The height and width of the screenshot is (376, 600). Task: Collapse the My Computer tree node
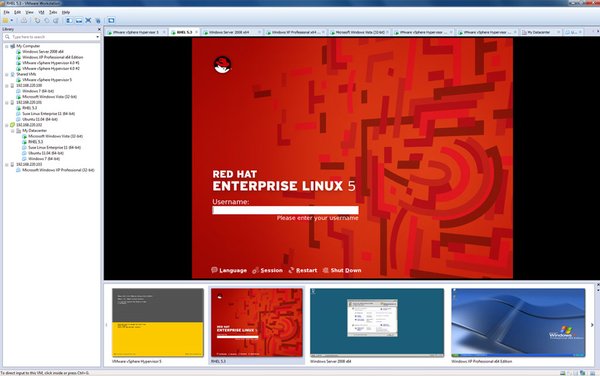[x=7, y=46]
